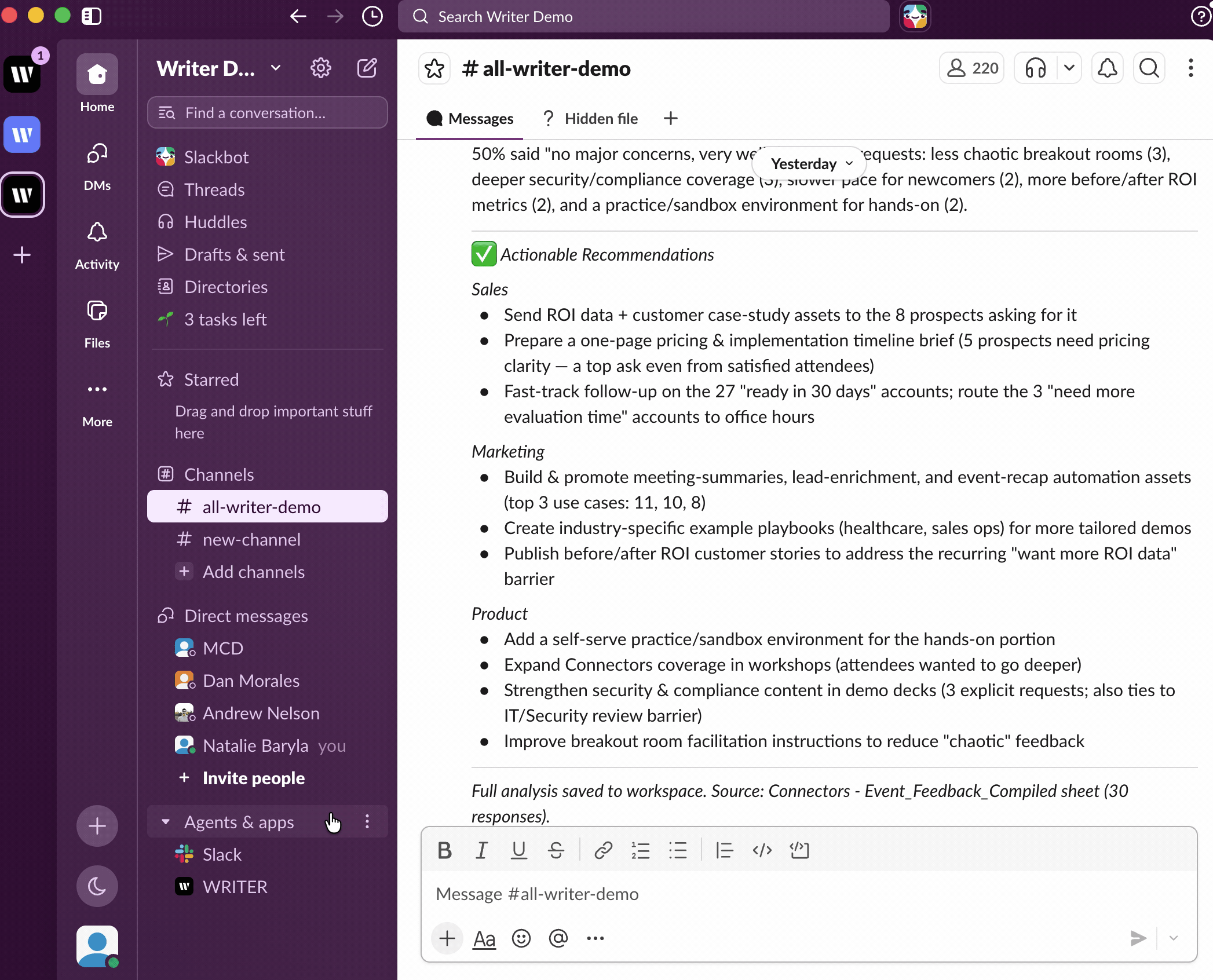Collapse the Agents & apps section
This screenshot has height=980, width=1213.
166,822
